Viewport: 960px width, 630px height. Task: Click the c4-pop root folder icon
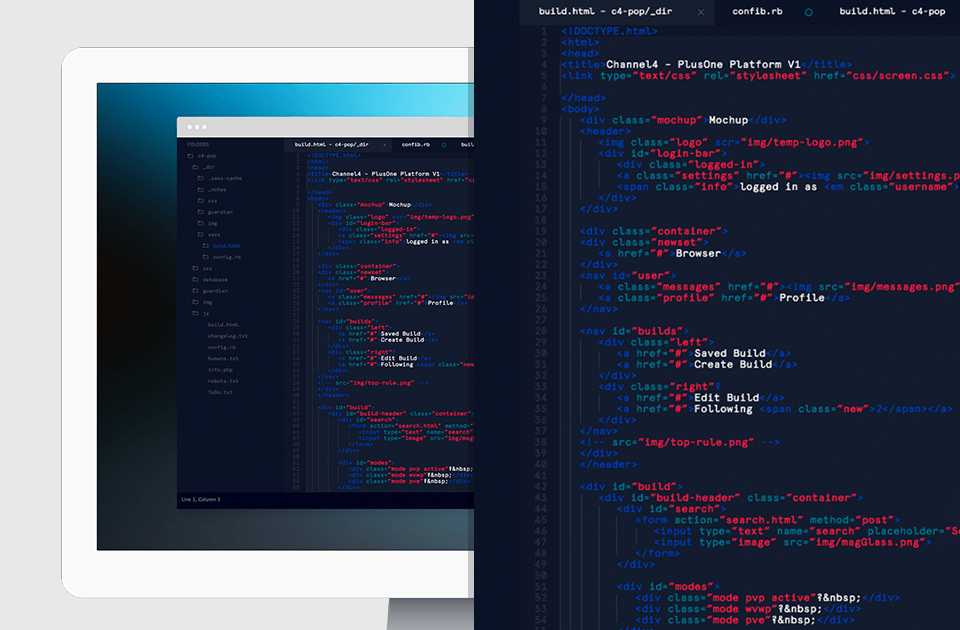(190, 156)
